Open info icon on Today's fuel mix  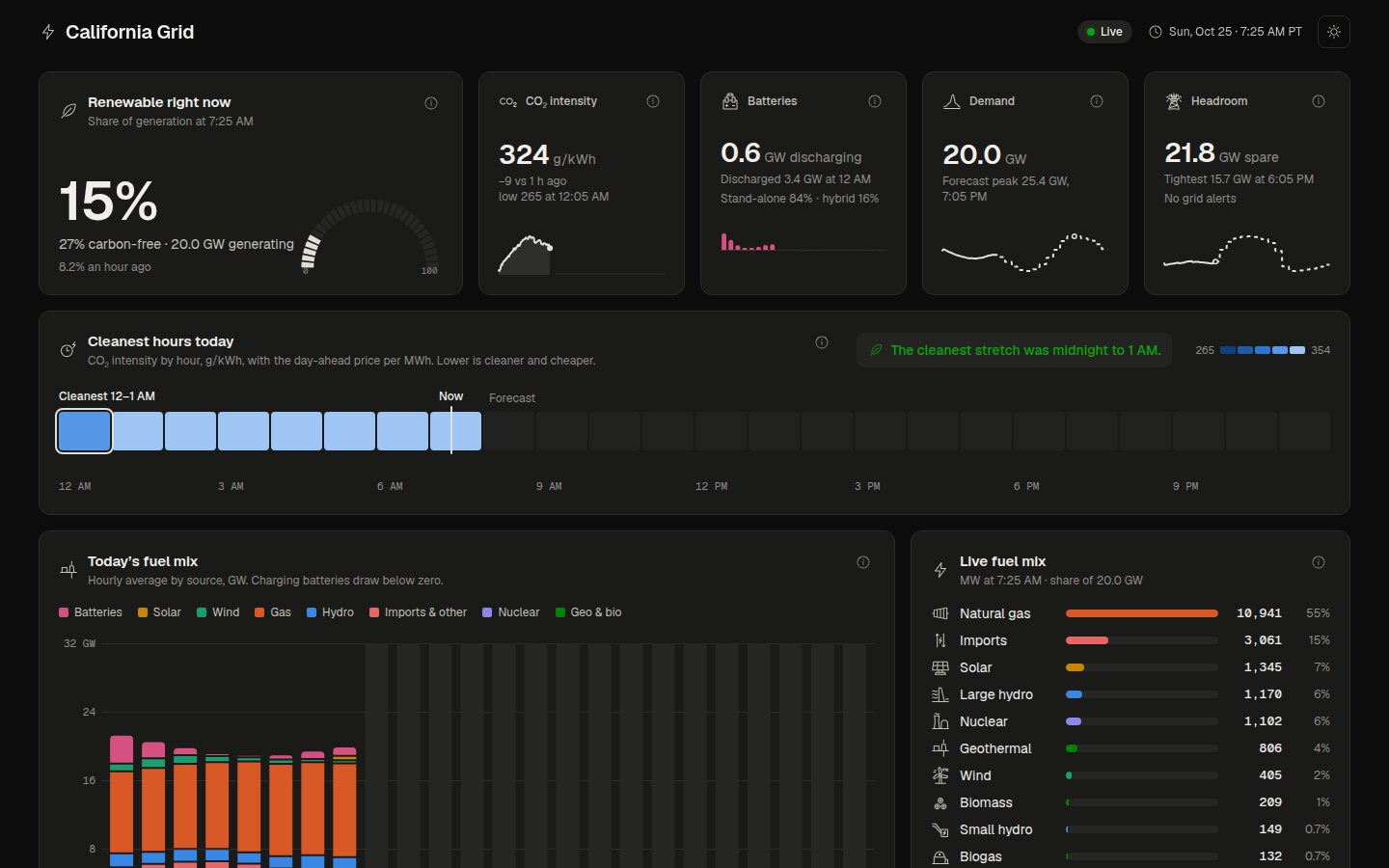pyautogui.click(x=863, y=562)
